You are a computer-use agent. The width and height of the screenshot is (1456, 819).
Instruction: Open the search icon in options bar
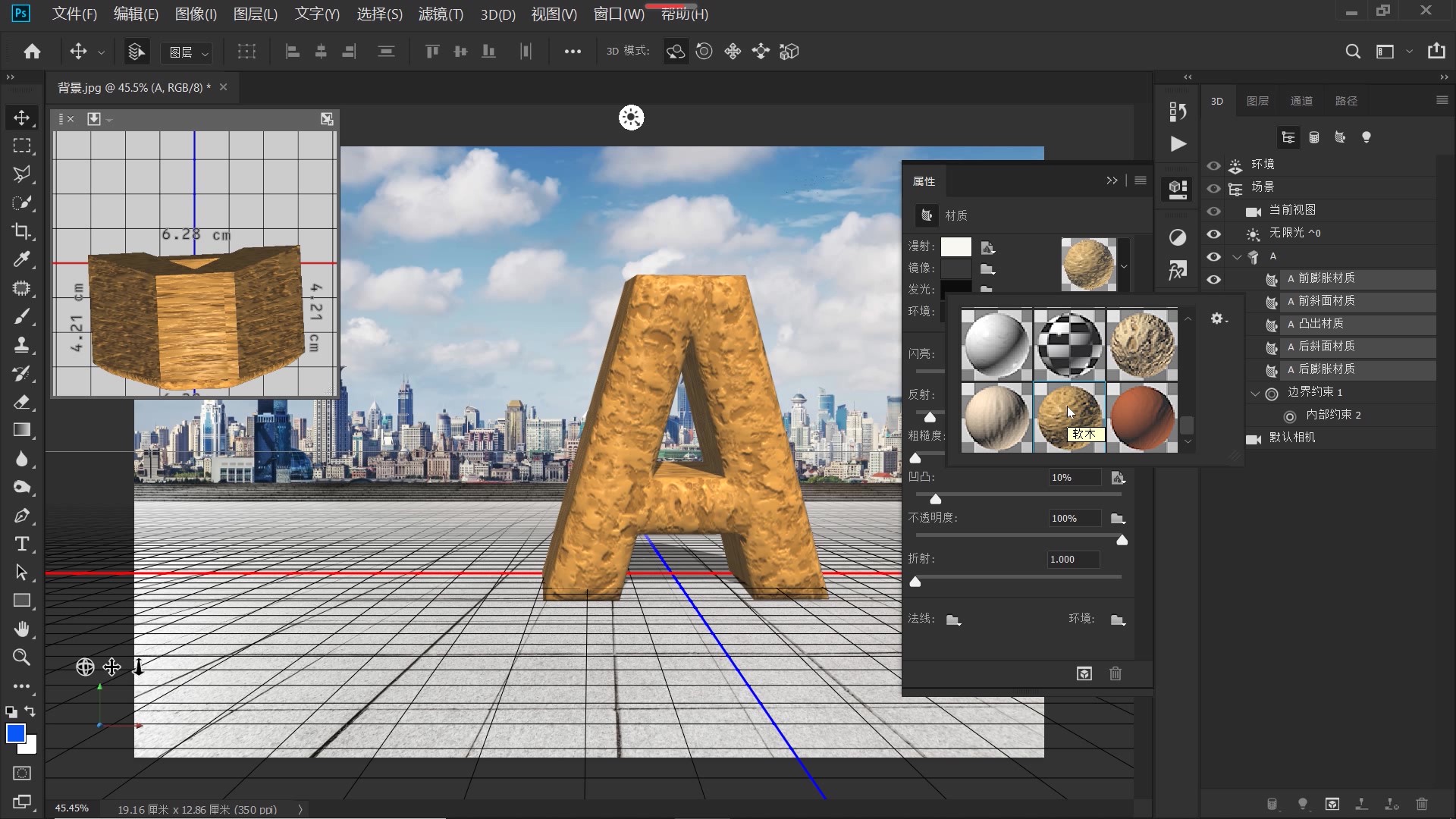1352,51
